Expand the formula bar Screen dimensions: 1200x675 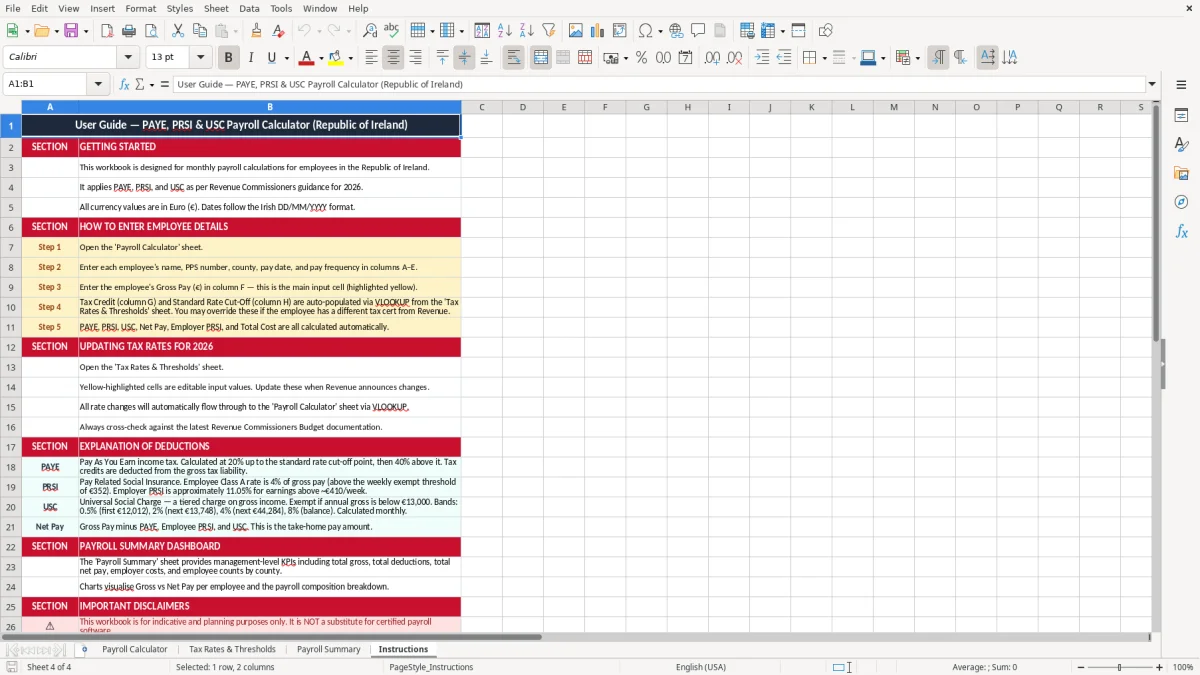pos(1152,84)
